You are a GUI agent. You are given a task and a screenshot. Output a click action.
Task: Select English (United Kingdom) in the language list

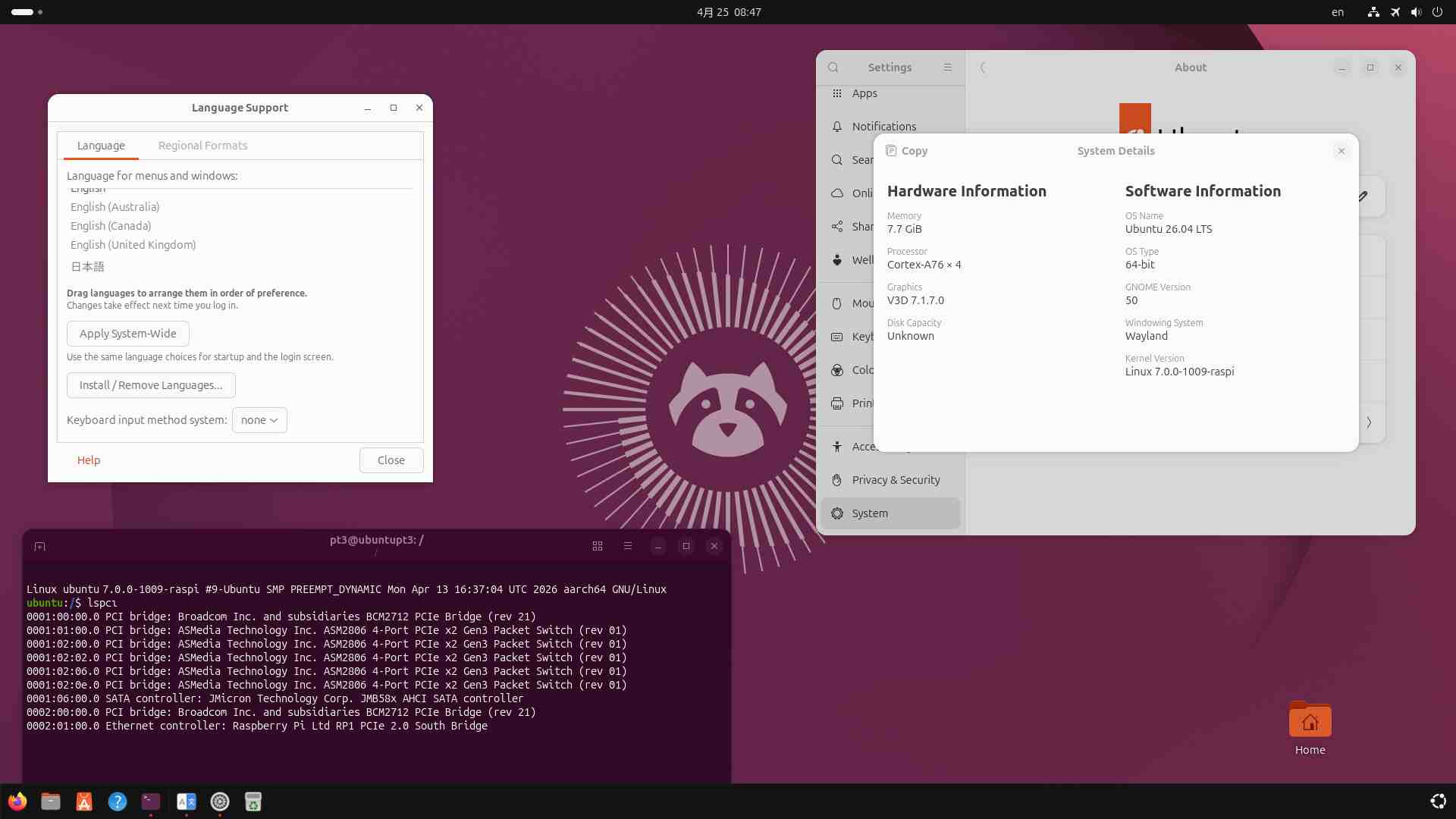coord(133,245)
